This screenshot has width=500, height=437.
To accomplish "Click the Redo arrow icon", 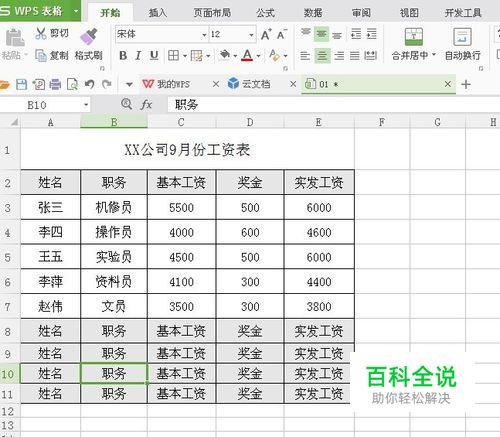I will (x=107, y=84).
